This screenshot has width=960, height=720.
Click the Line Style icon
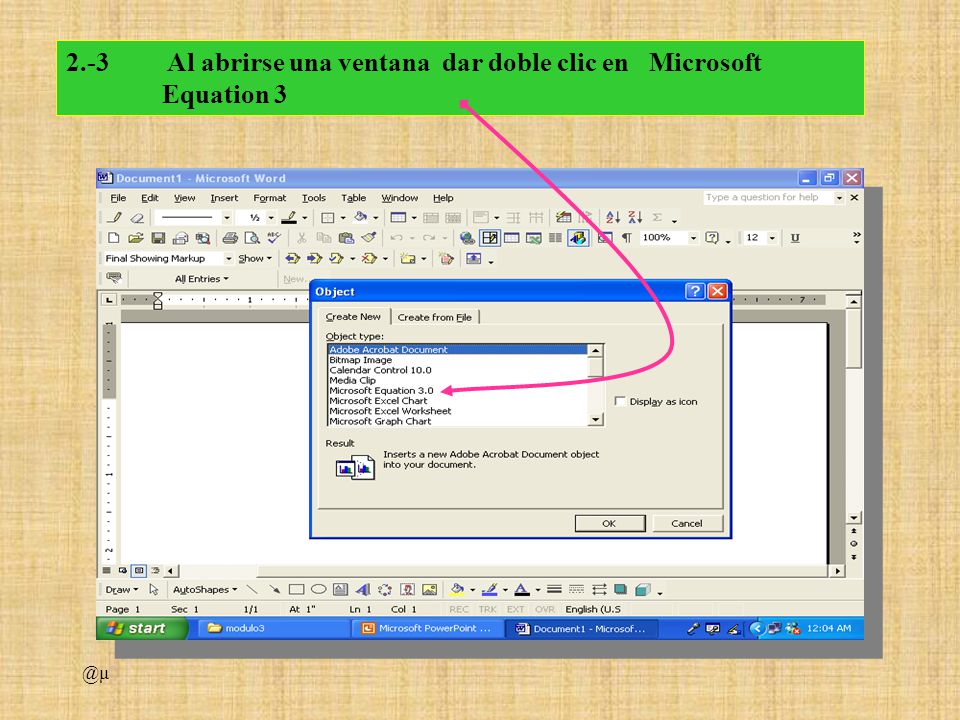click(554, 590)
